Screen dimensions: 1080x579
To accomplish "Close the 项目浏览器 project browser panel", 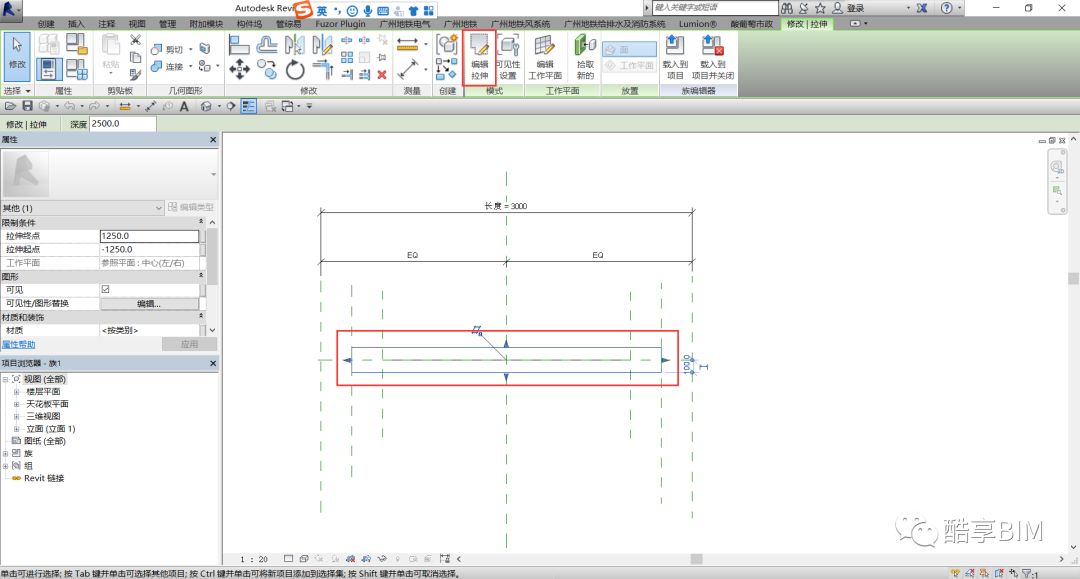I will click(x=213, y=363).
